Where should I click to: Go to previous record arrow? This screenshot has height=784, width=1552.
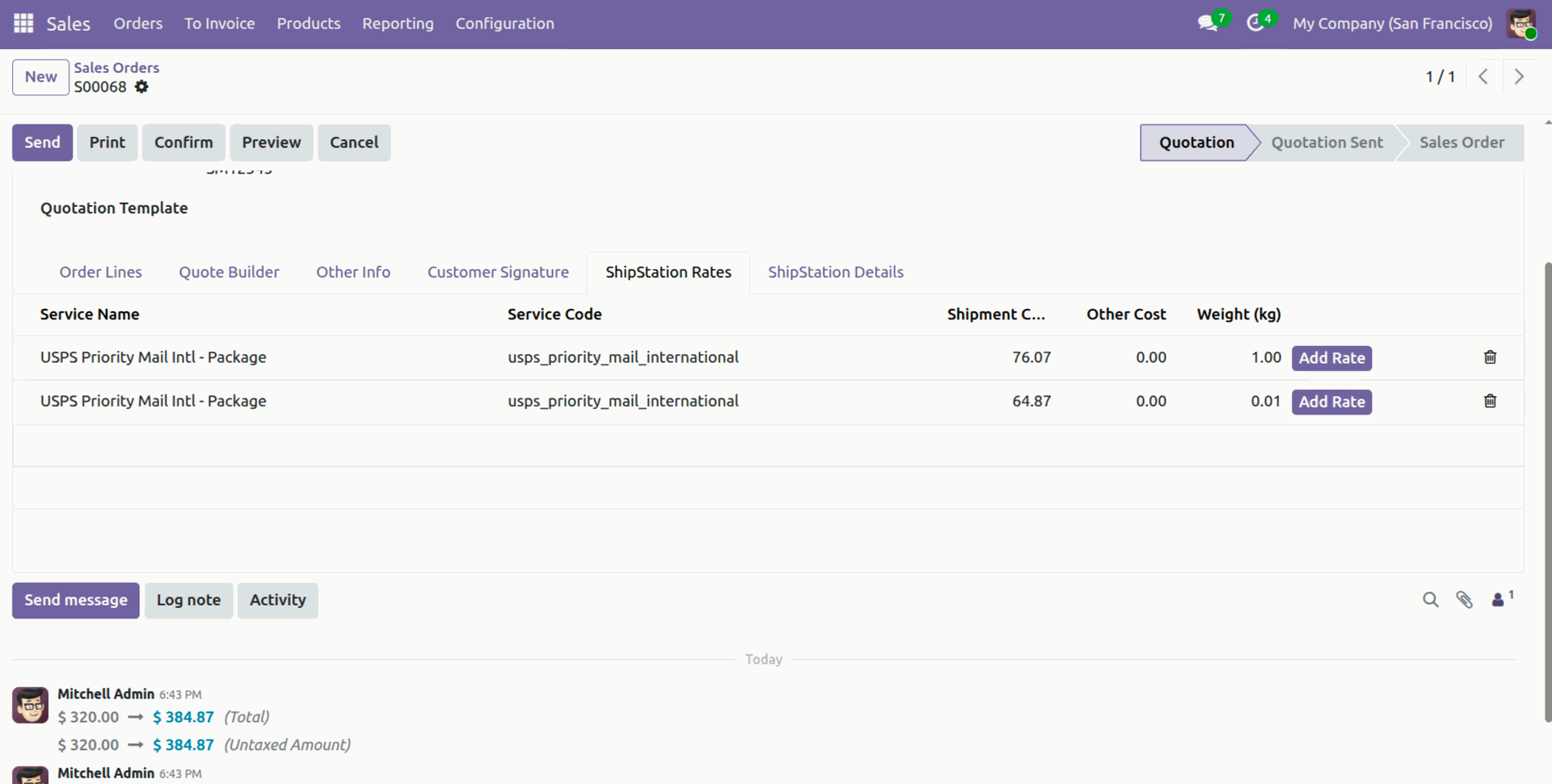[x=1483, y=77]
